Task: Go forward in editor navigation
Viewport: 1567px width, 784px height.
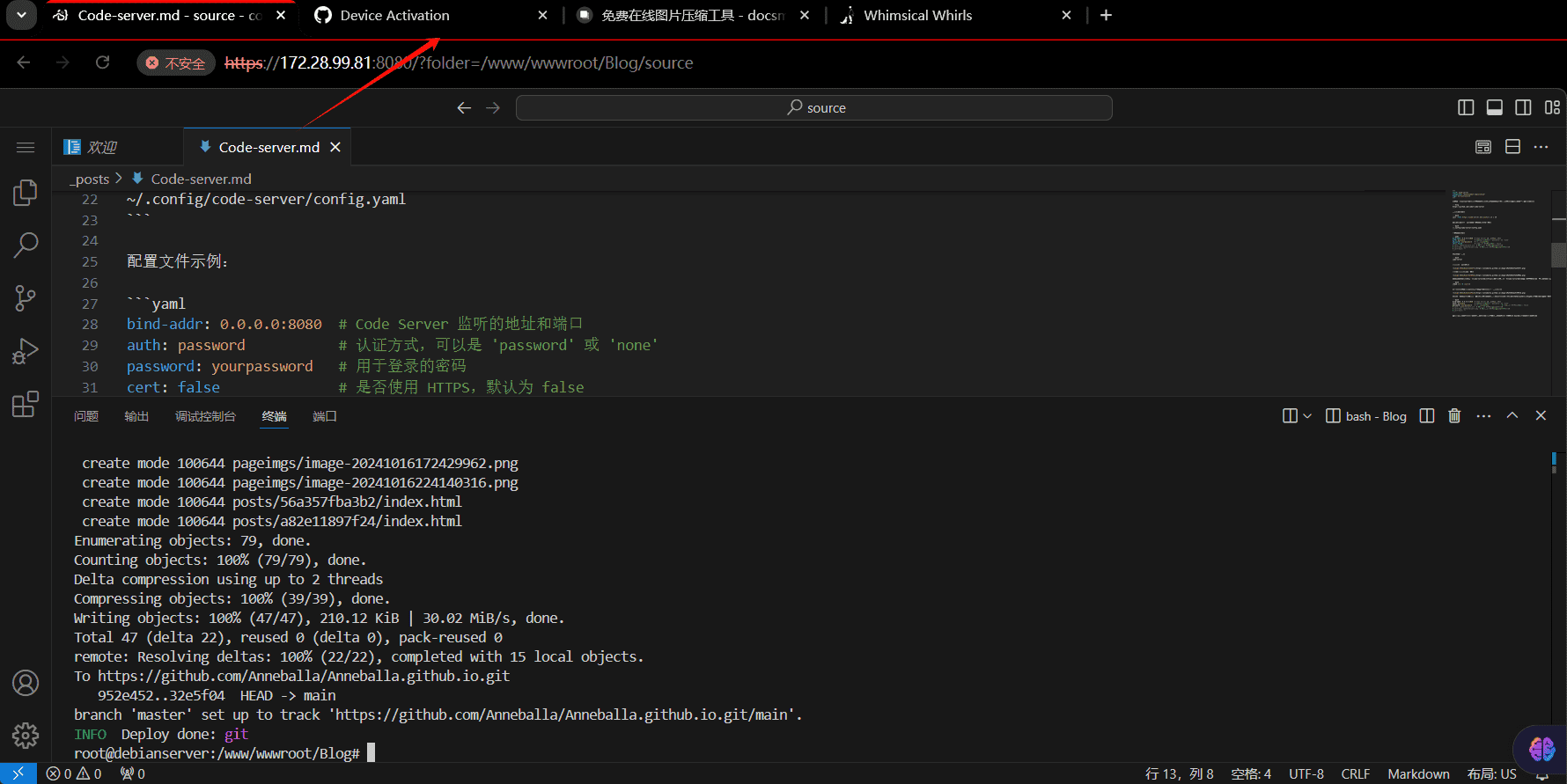Action: pyautogui.click(x=493, y=107)
